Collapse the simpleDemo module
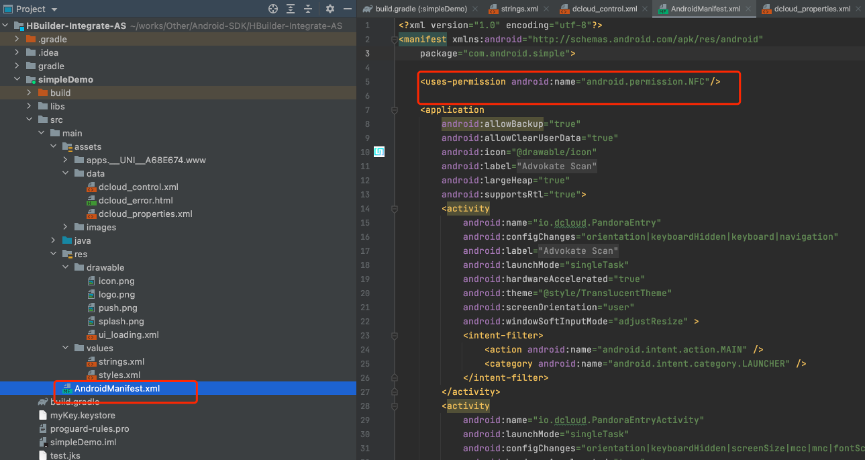The height and width of the screenshot is (460, 866). click(x=17, y=79)
